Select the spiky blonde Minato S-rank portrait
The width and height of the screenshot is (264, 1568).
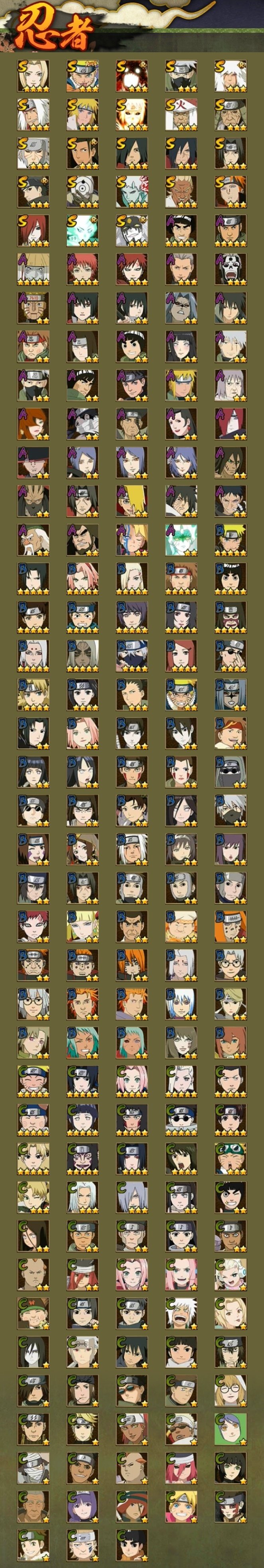[83, 114]
